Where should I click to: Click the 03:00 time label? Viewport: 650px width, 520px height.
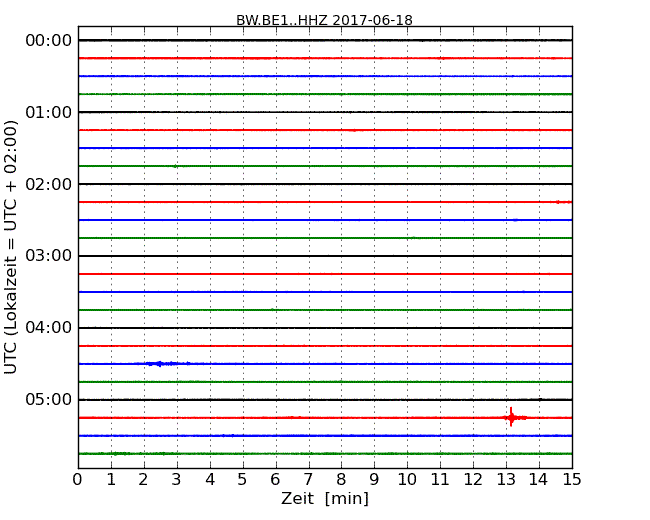point(49,256)
